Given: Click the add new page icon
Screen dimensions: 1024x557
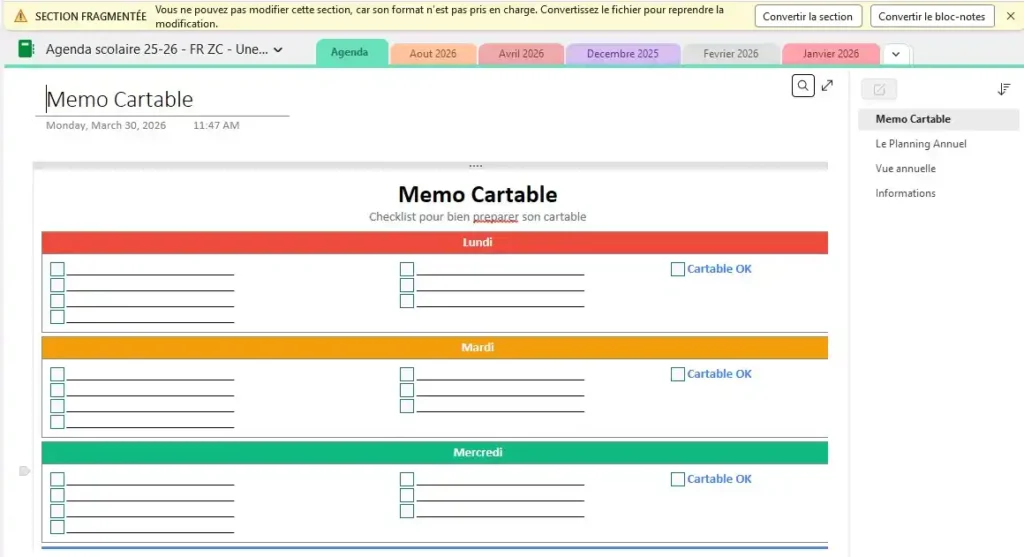Looking at the screenshot, I should (879, 89).
